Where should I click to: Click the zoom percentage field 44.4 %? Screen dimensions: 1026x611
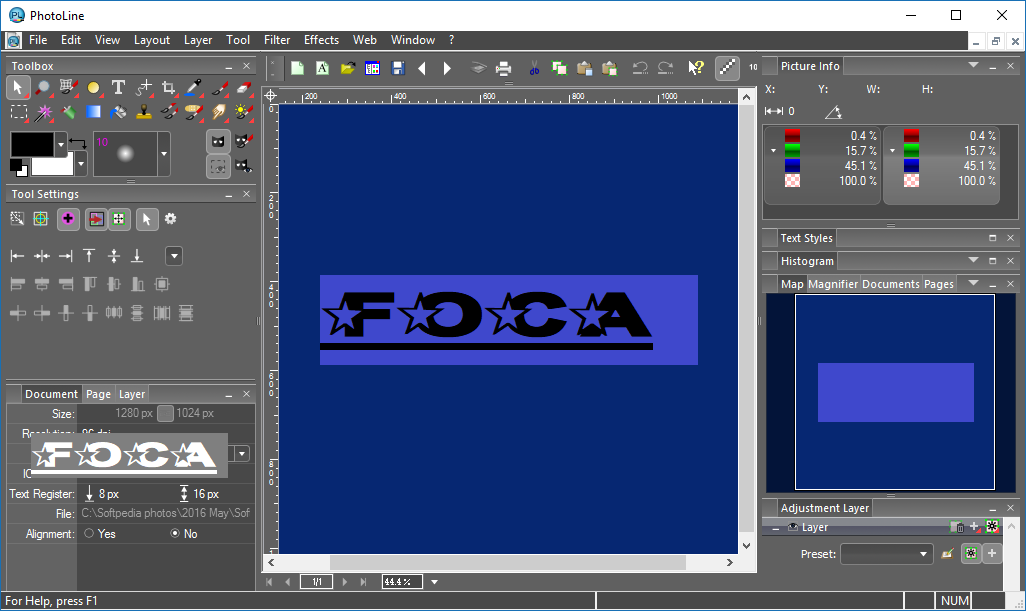tap(402, 582)
